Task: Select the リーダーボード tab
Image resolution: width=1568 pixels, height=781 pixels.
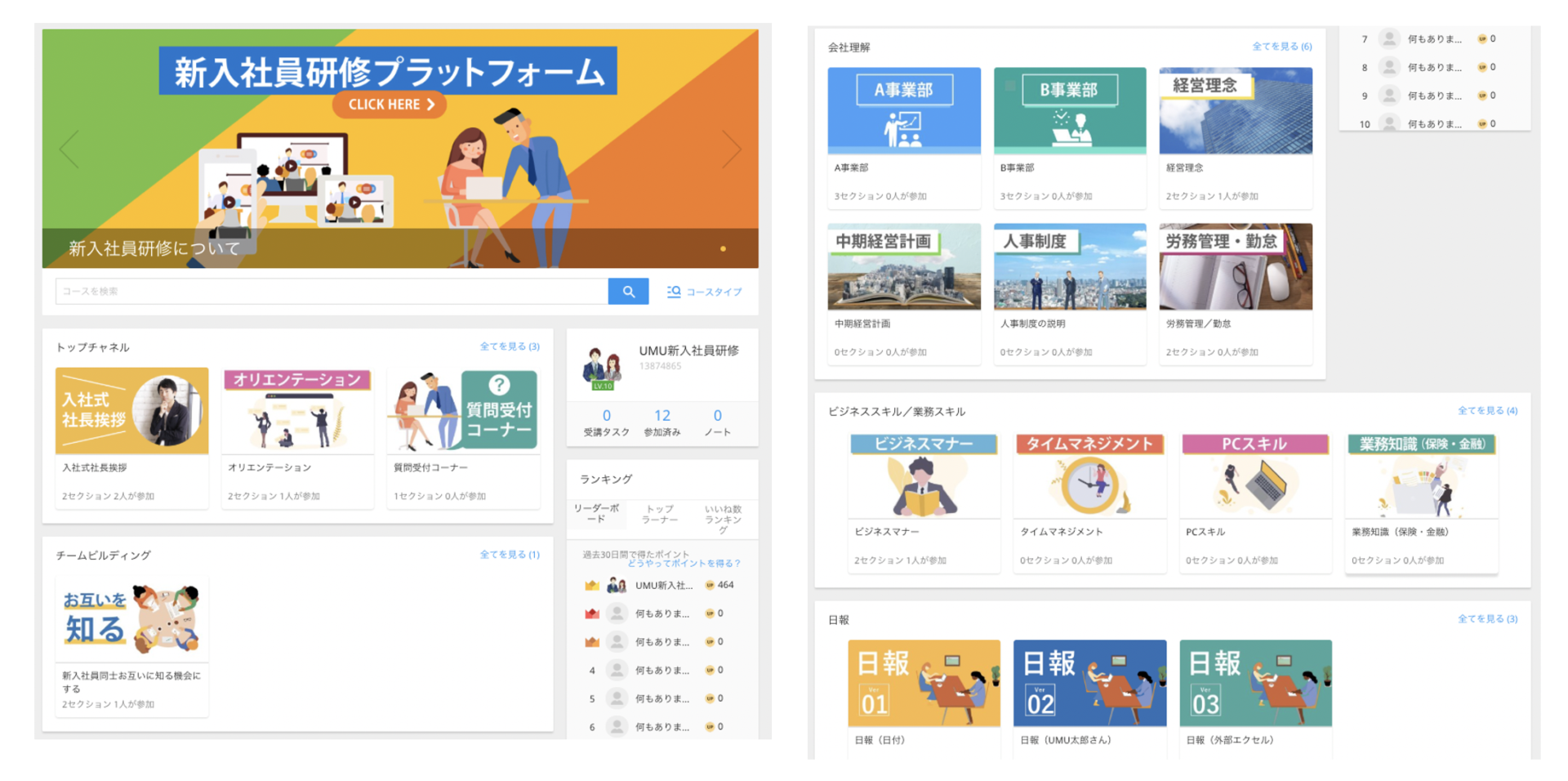Action: click(597, 514)
